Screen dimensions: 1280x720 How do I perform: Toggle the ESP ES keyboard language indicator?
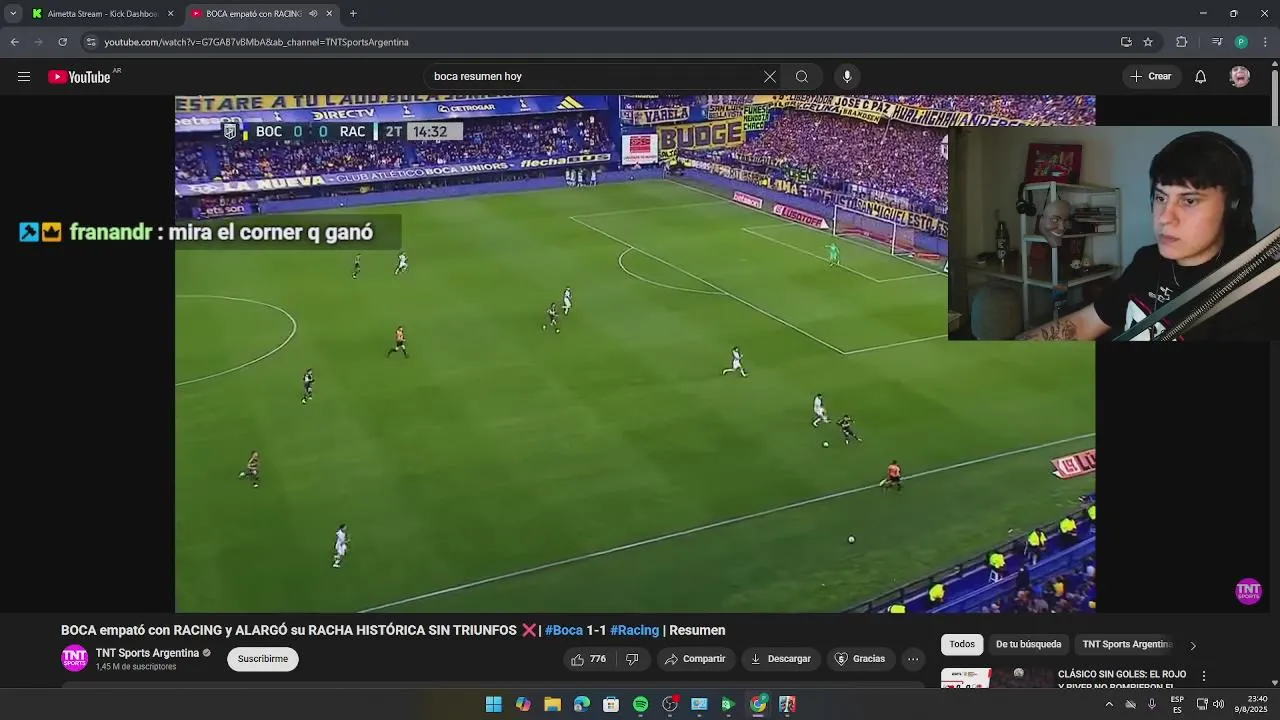pyautogui.click(x=1177, y=704)
